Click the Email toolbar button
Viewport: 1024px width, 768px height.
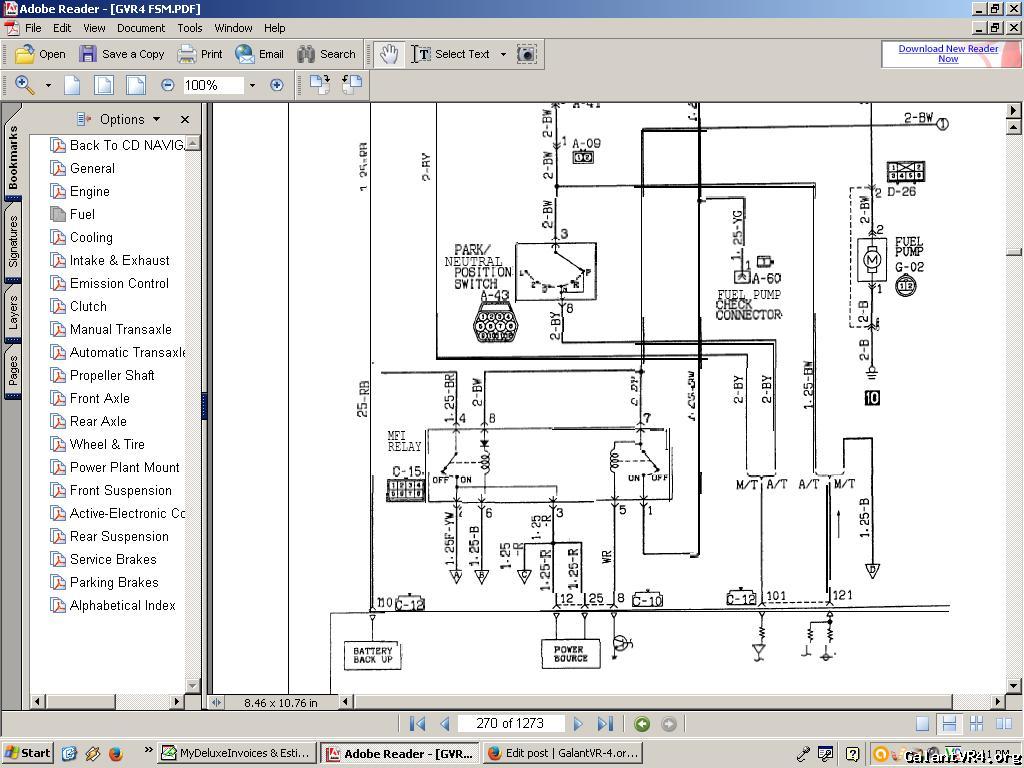pyautogui.click(x=259, y=54)
